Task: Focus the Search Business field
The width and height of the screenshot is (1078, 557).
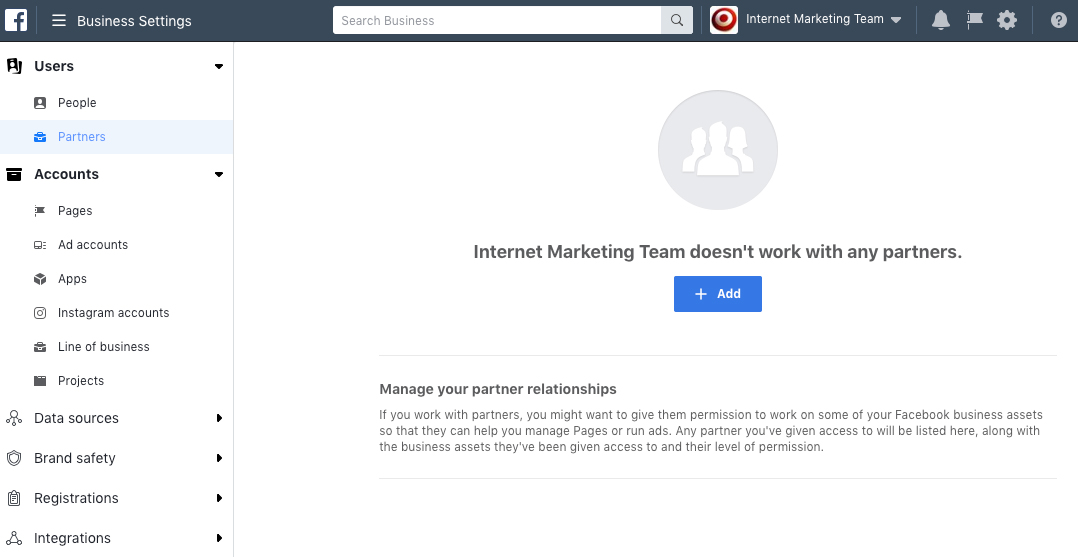Action: (x=497, y=20)
